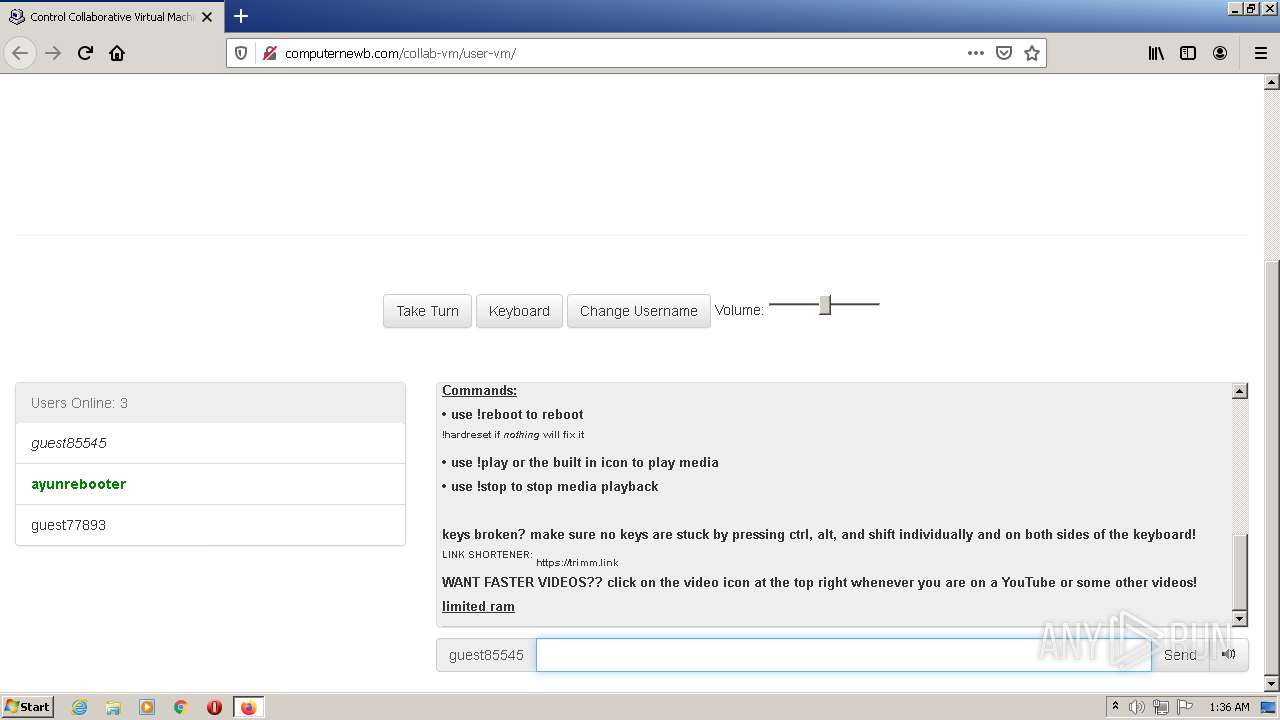Open the on-screen Keyboard
This screenshot has height=720, width=1280.
tap(519, 311)
